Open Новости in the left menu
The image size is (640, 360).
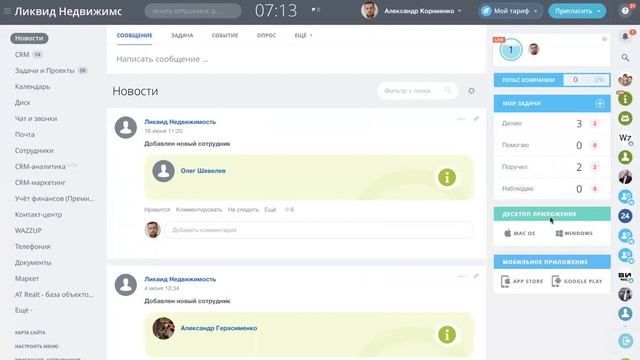[x=29, y=38]
